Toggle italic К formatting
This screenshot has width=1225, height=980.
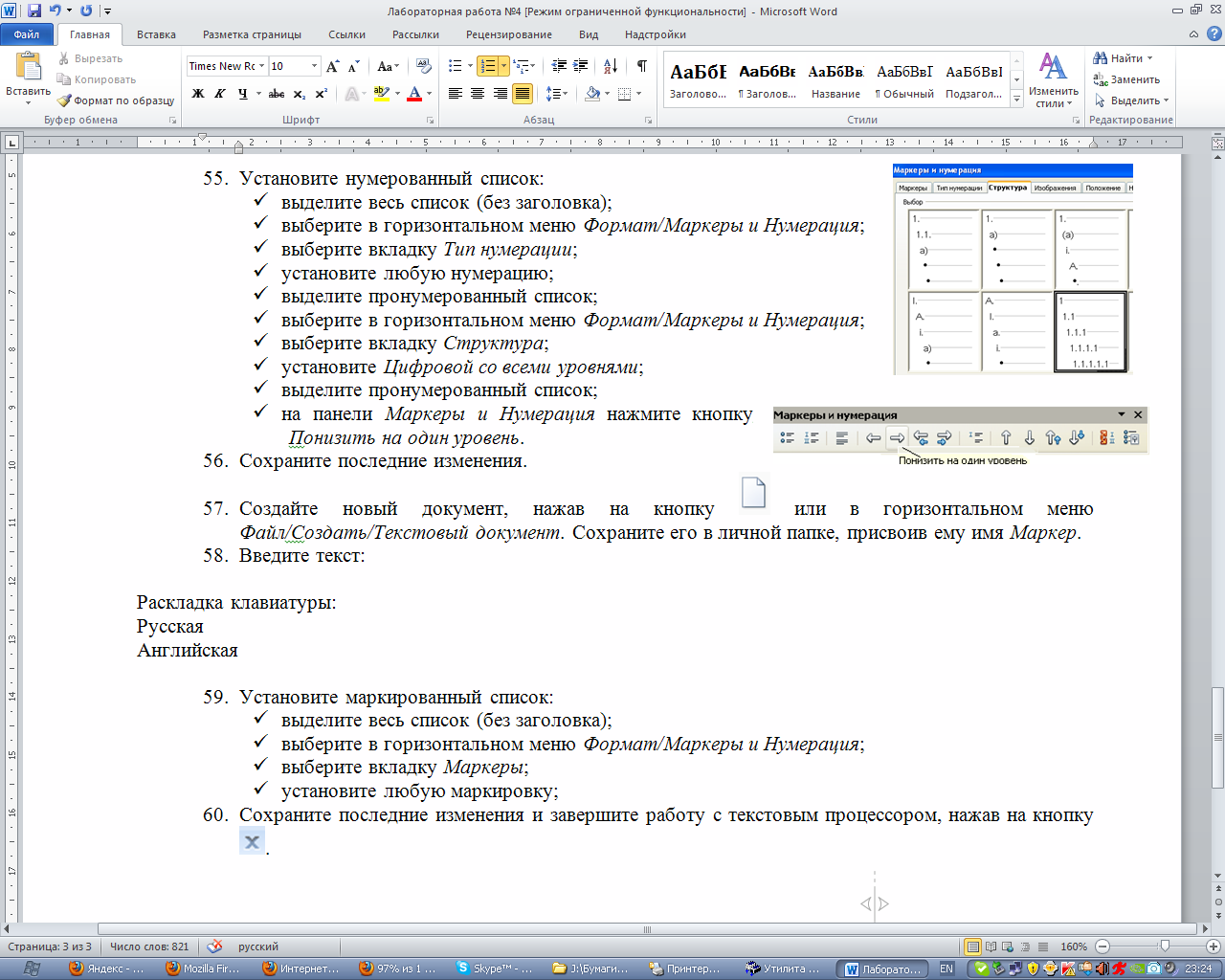point(220,94)
